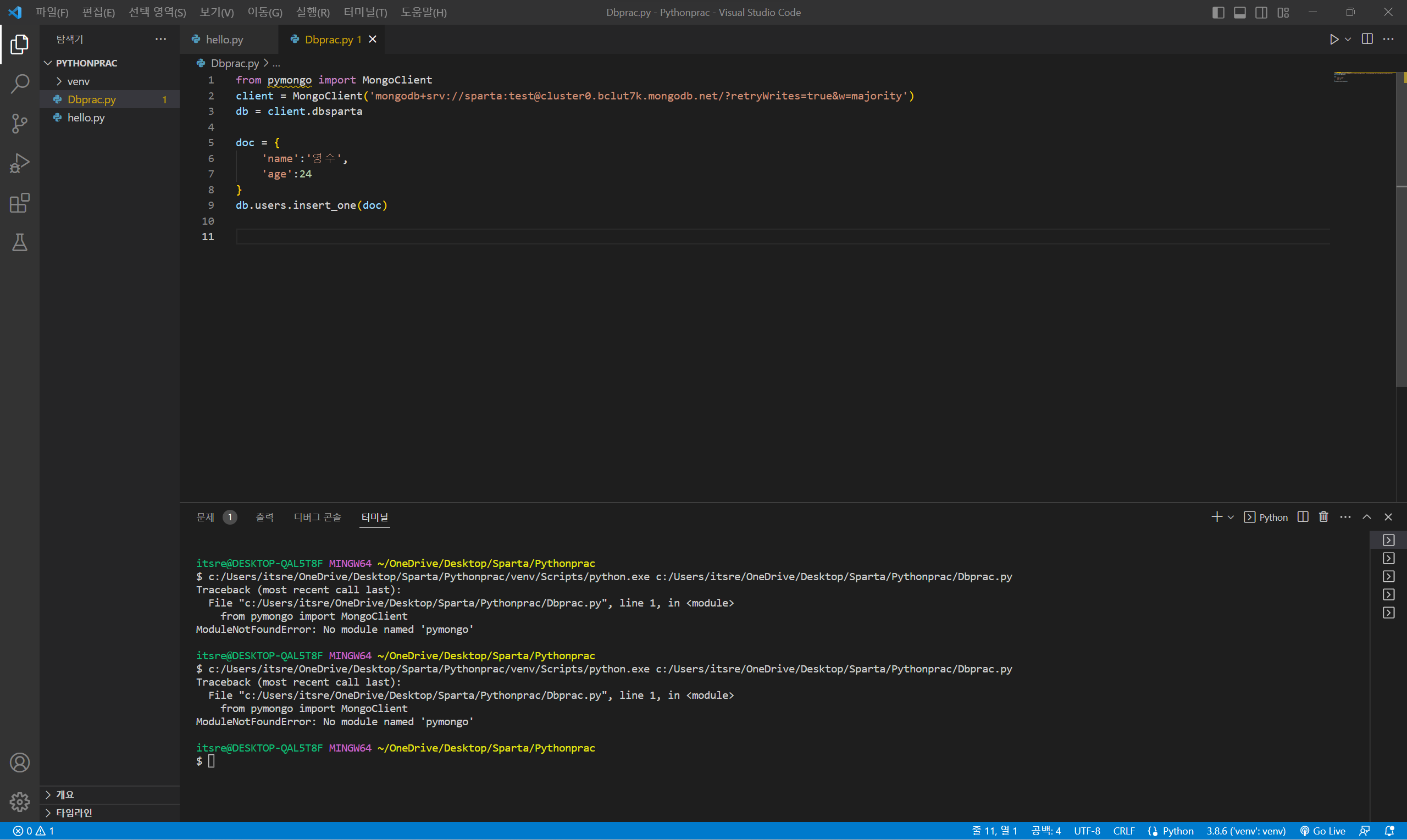Open the Explorer view in activity bar
The image size is (1407, 840).
point(19,44)
